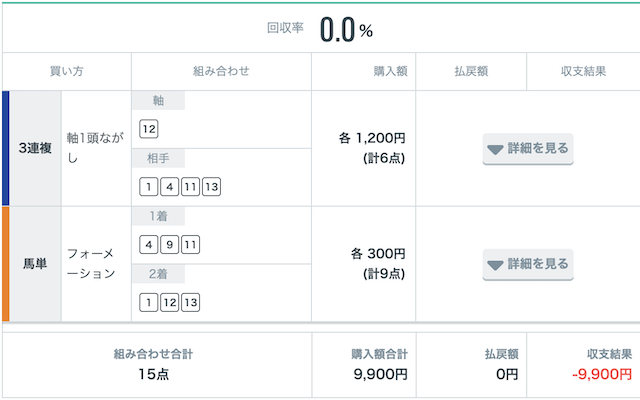Click the 買い方 column header
This screenshot has height=400, width=640.
tap(67, 71)
